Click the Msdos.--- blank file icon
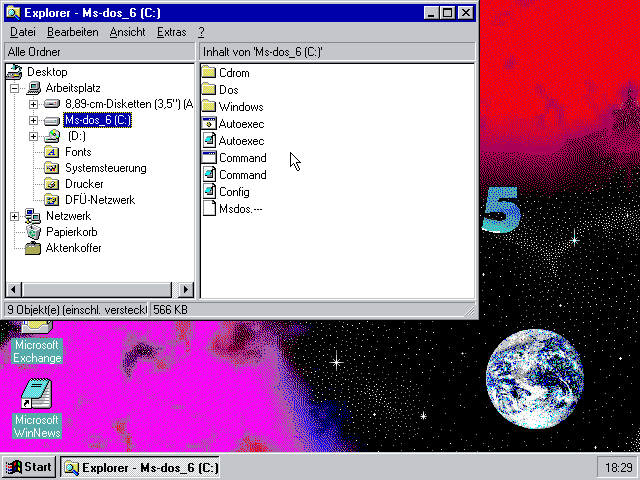Viewport: 640px width, 480px height. (209, 209)
